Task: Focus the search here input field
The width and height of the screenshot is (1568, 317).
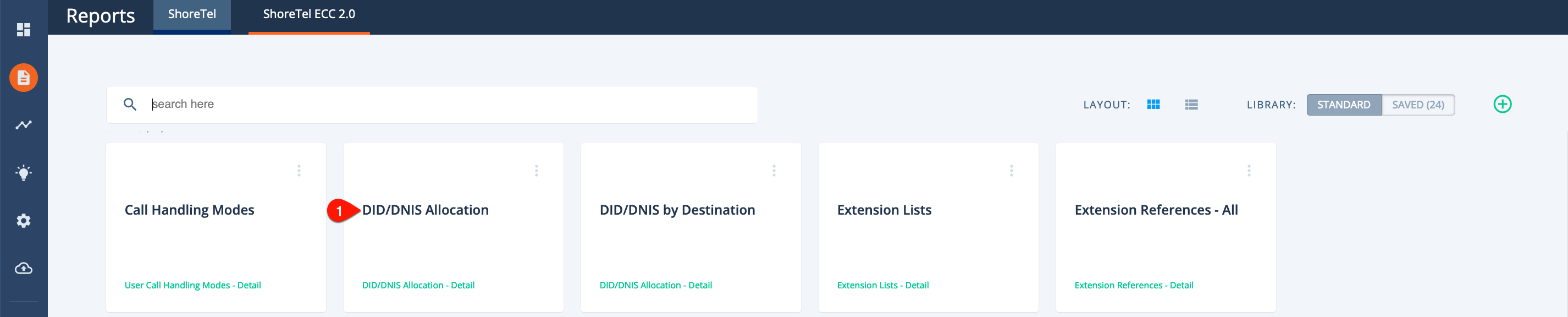Action: pyautogui.click(x=432, y=105)
